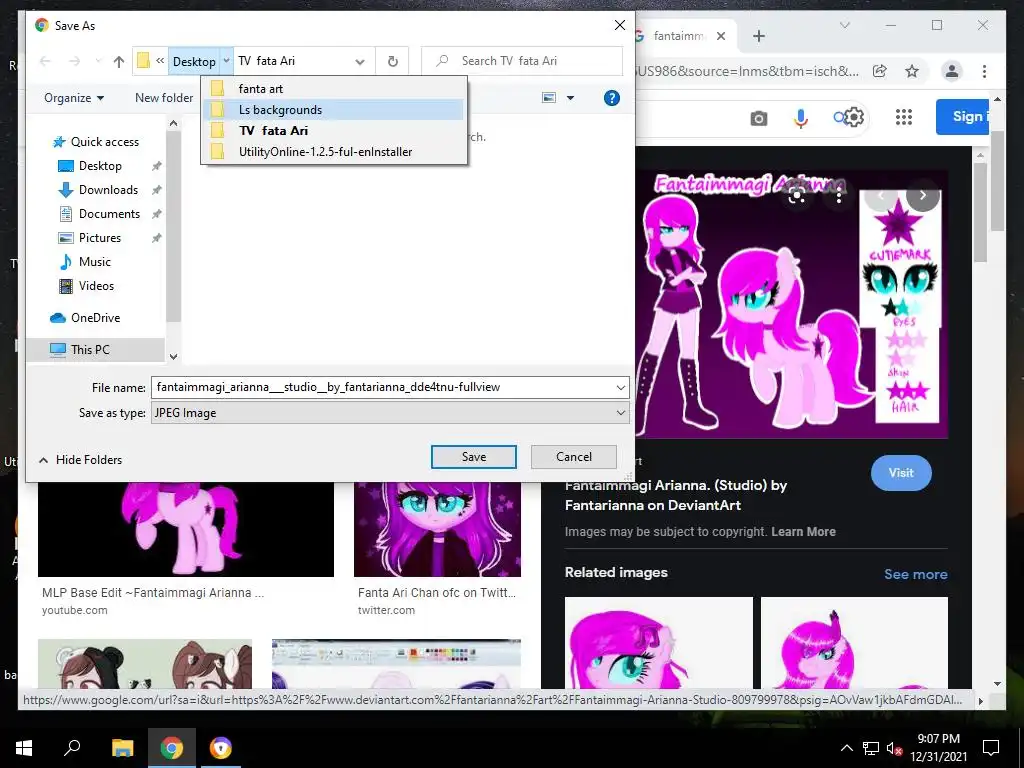Viewport: 1024px width, 768px height.
Task: Open notification center icon in taskbar
Action: click(991, 748)
